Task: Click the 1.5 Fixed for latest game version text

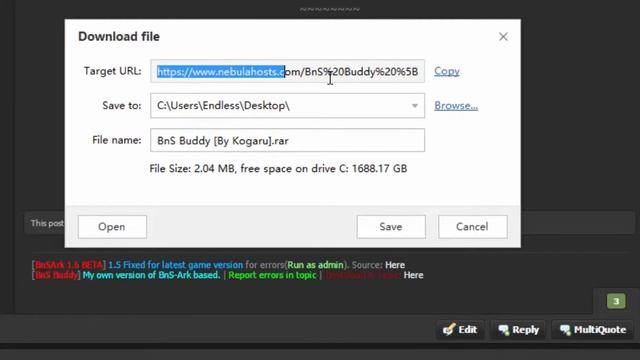Action: [x=176, y=265]
